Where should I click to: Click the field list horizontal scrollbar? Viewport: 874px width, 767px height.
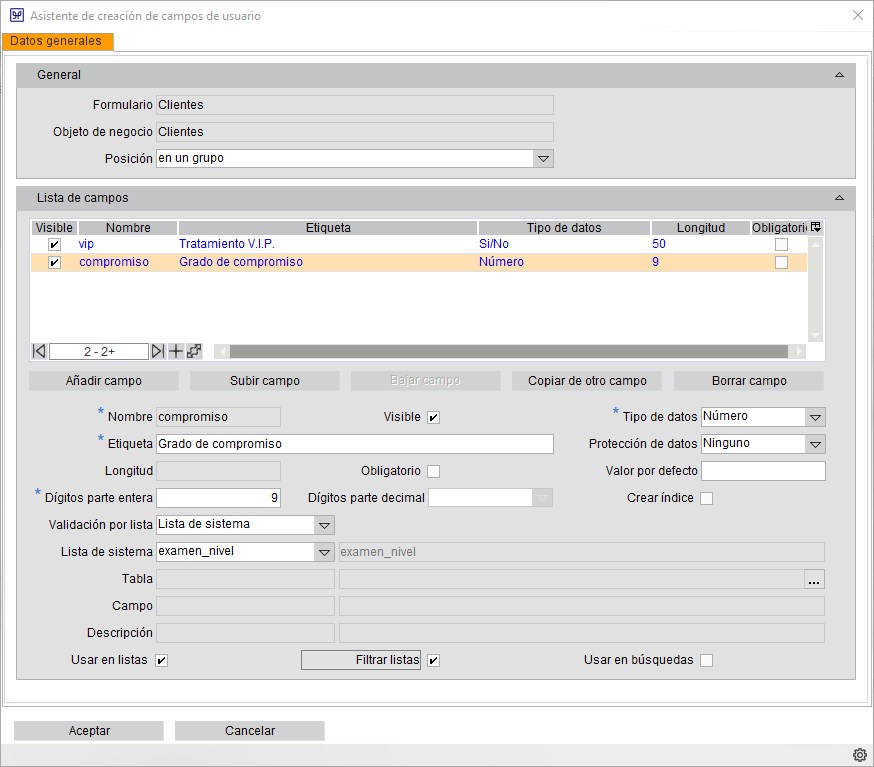pos(508,351)
